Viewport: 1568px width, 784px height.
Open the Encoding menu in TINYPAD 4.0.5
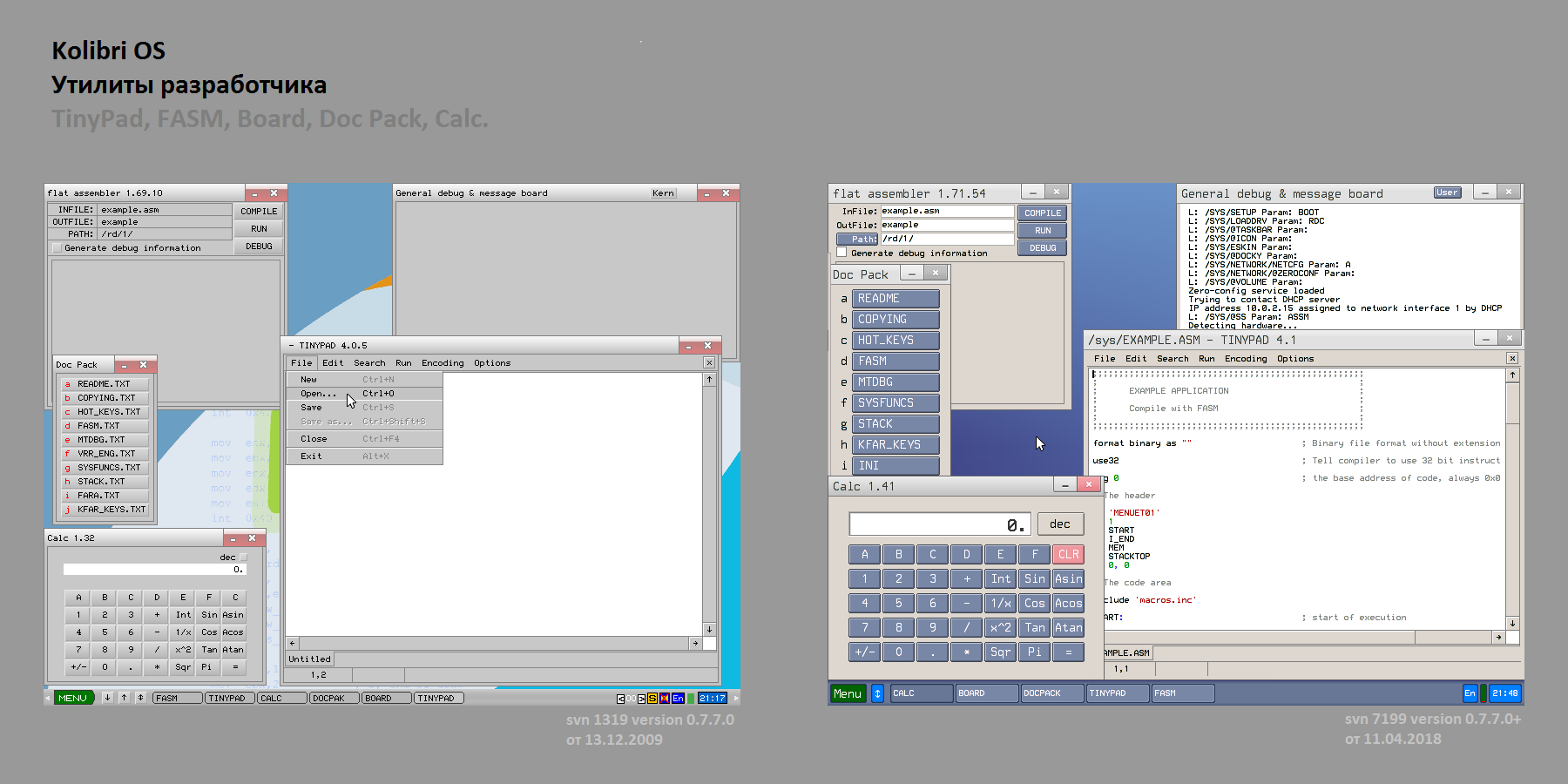click(443, 363)
